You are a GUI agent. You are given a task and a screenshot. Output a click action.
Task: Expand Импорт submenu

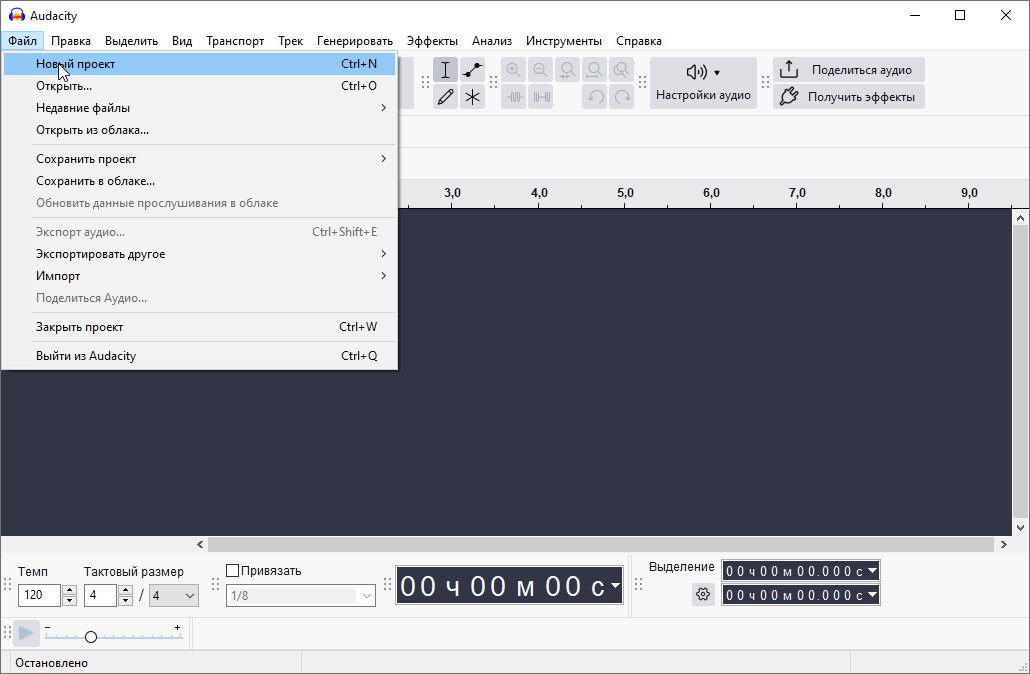pos(200,276)
